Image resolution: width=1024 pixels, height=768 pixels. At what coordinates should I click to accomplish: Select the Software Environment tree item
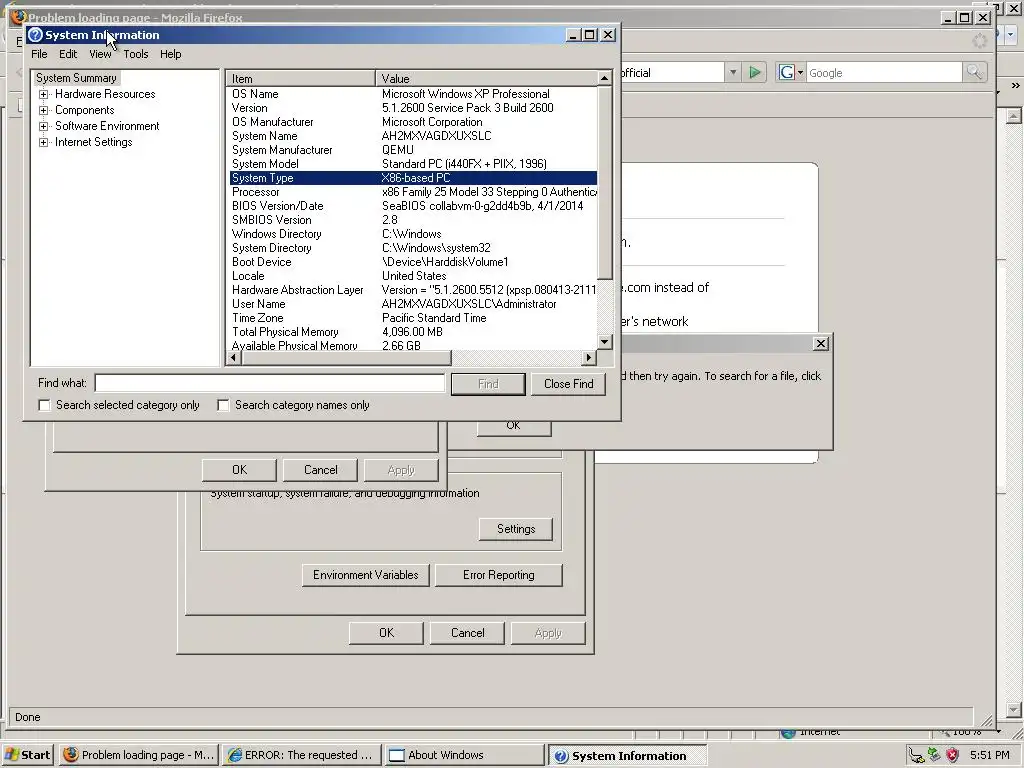click(x=107, y=126)
